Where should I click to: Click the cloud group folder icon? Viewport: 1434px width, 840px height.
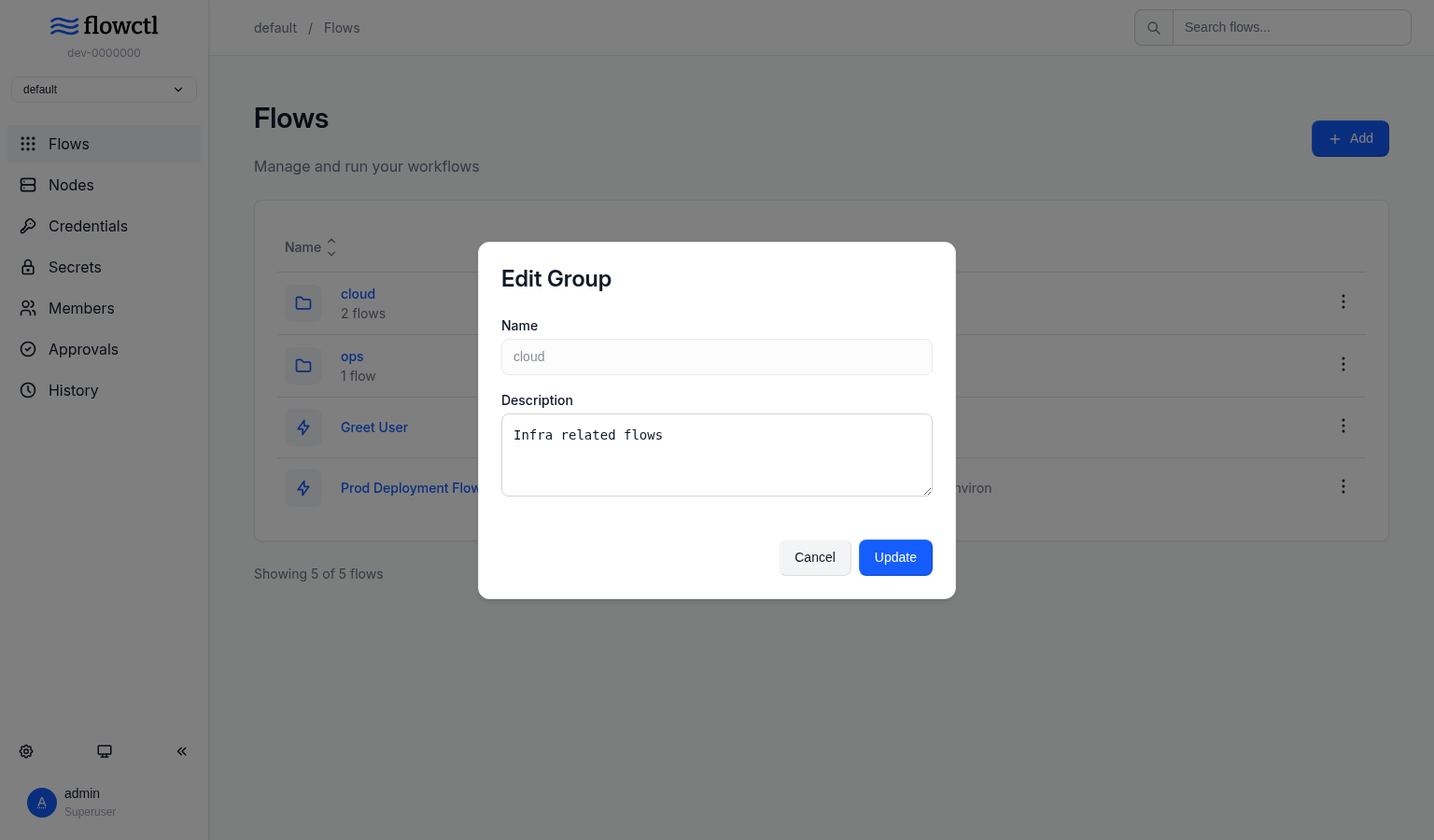[x=303, y=303]
